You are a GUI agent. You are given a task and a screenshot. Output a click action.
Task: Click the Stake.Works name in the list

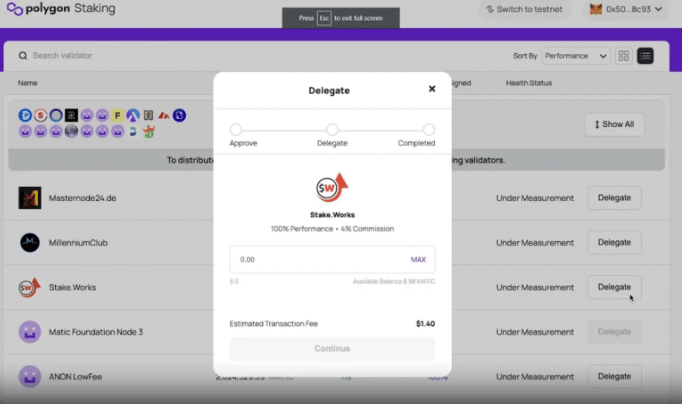tap(72, 287)
